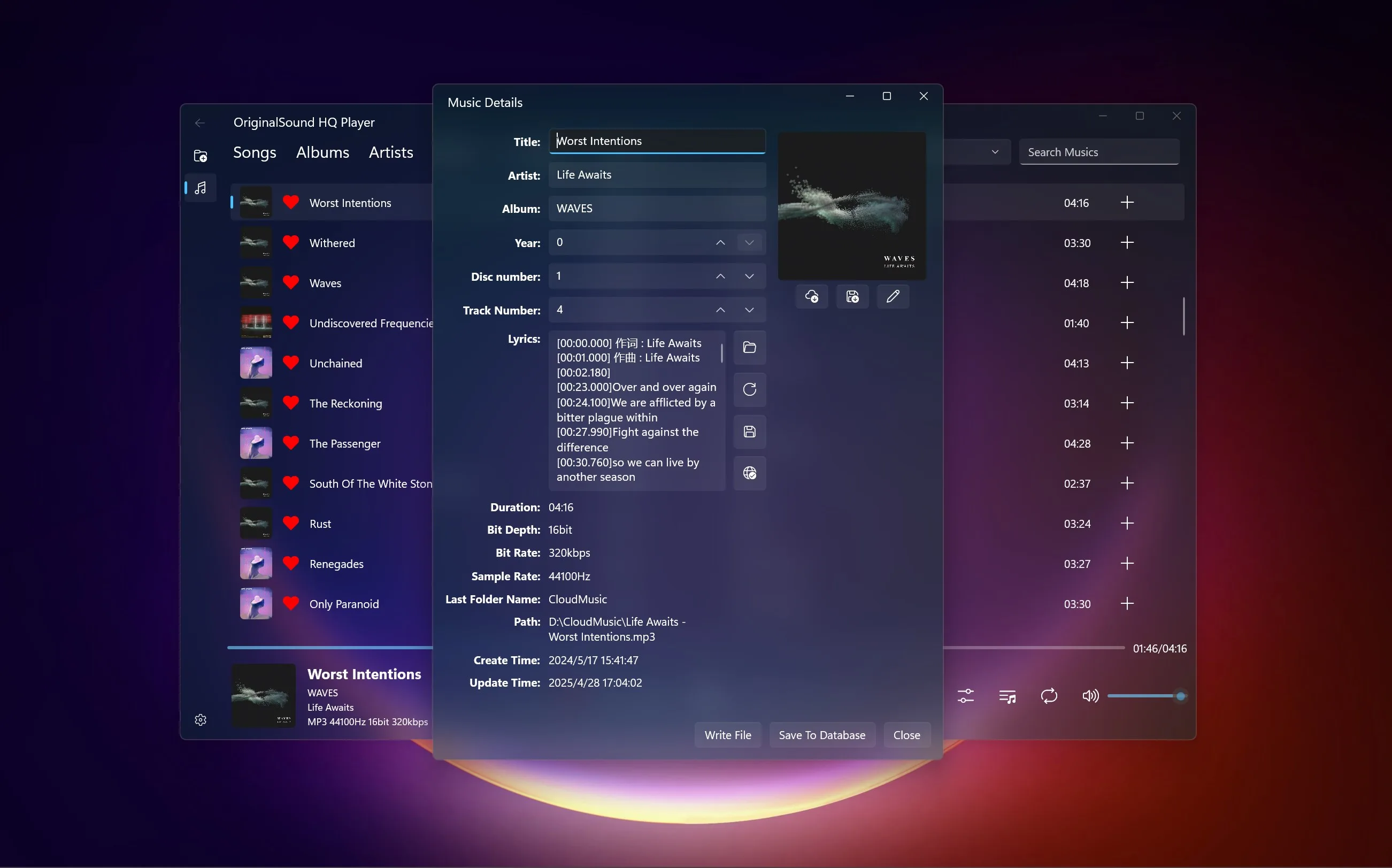Add The Passenger with plus icon
This screenshot has height=868, width=1392.
click(1127, 443)
